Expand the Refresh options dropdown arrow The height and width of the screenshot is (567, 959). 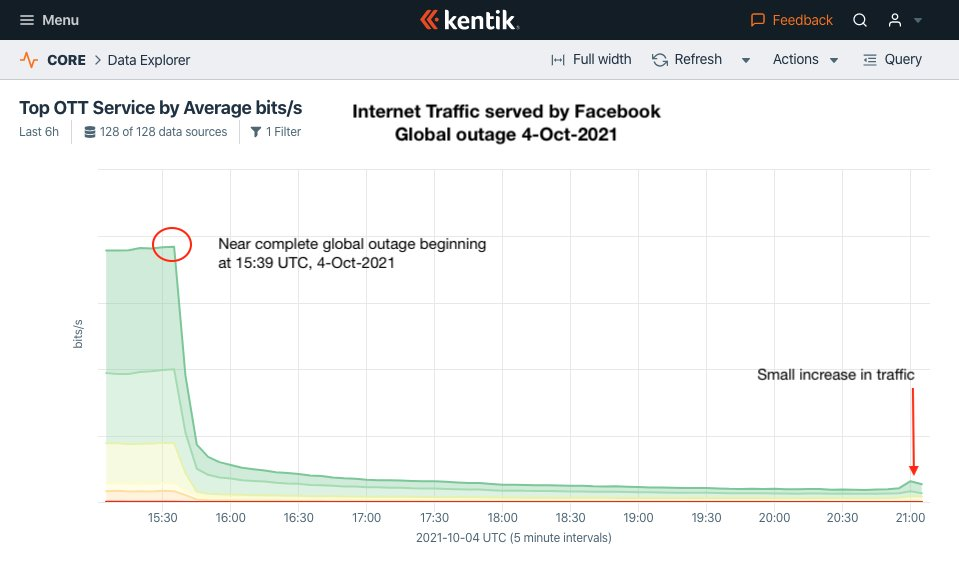(746, 61)
